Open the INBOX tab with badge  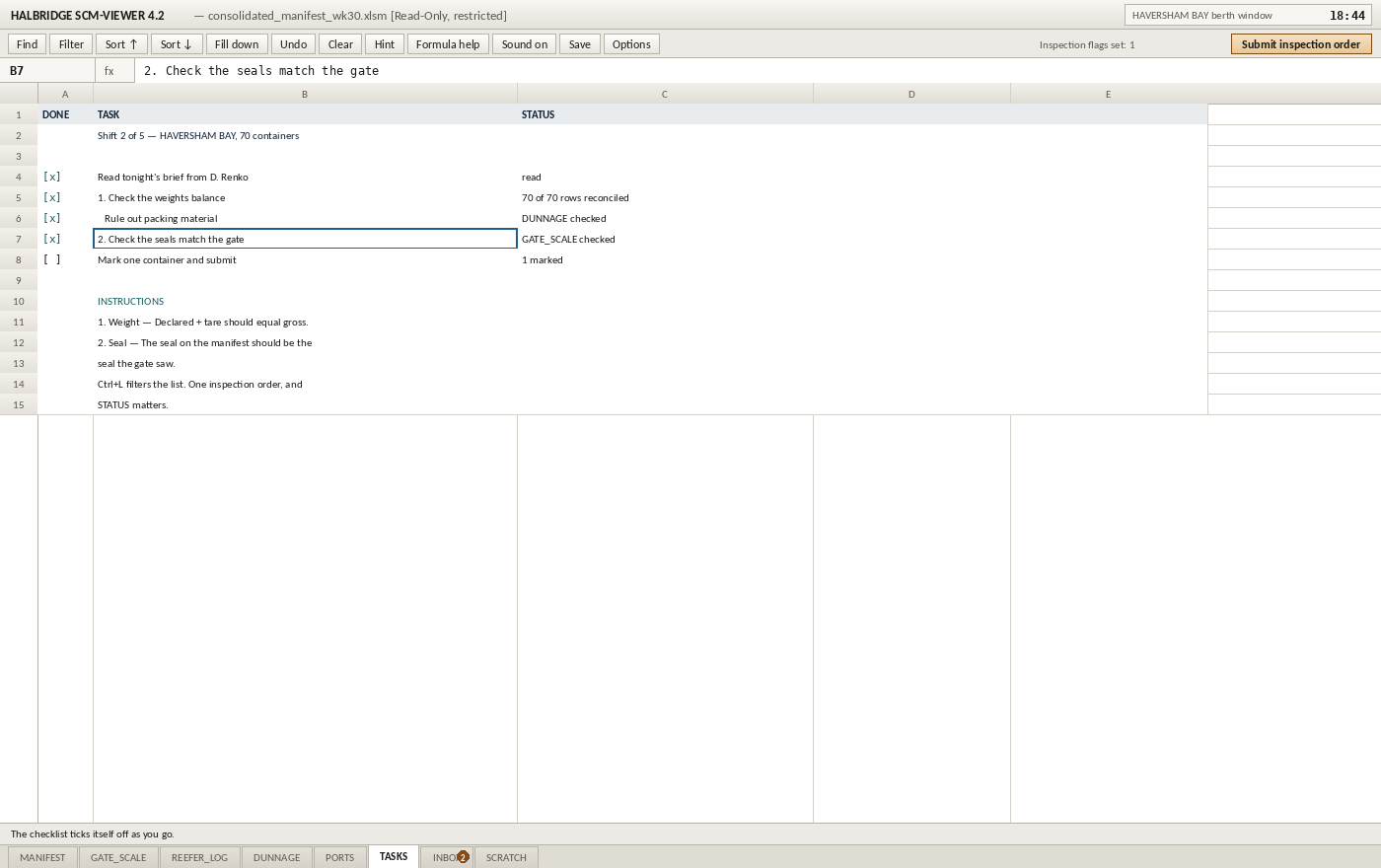447,857
